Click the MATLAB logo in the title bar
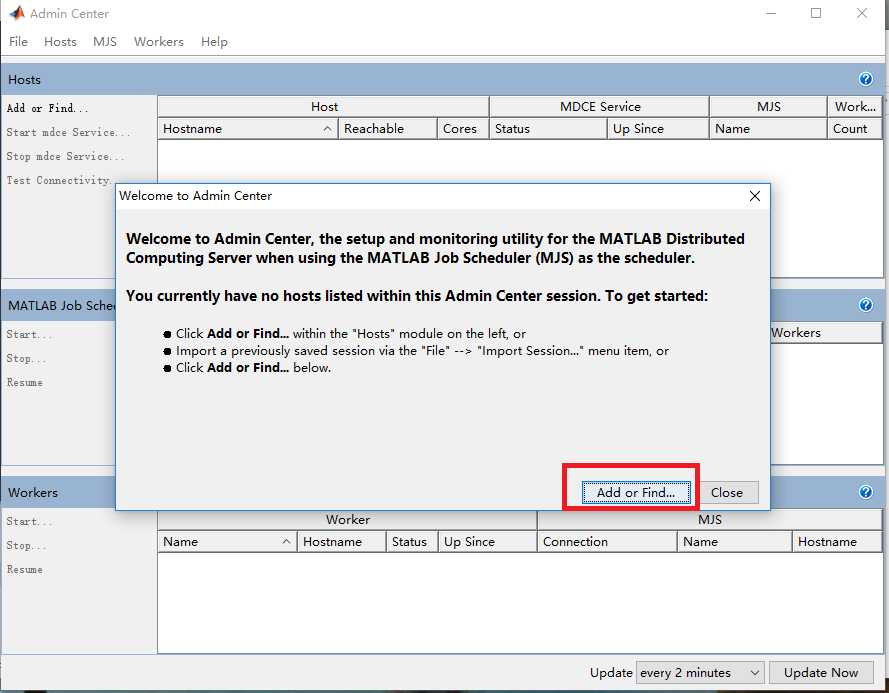Image resolution: width=889 pixels, height=693 pixels. click(17, 13)
